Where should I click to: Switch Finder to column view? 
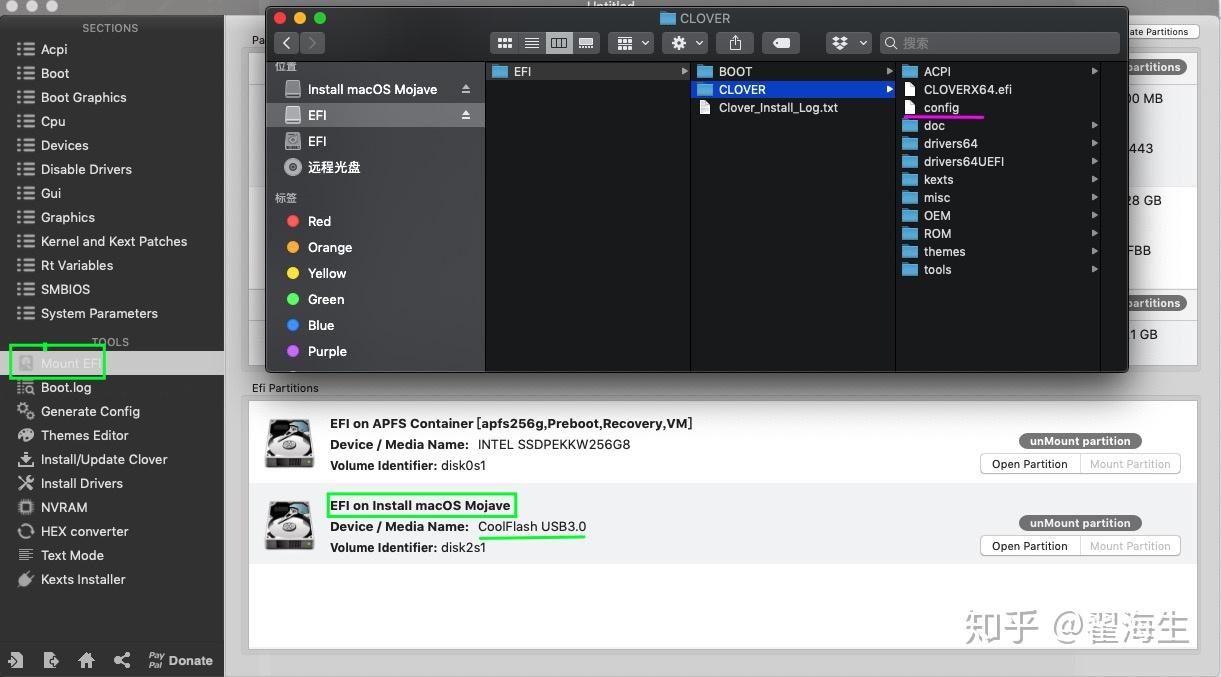click(559, 43)
